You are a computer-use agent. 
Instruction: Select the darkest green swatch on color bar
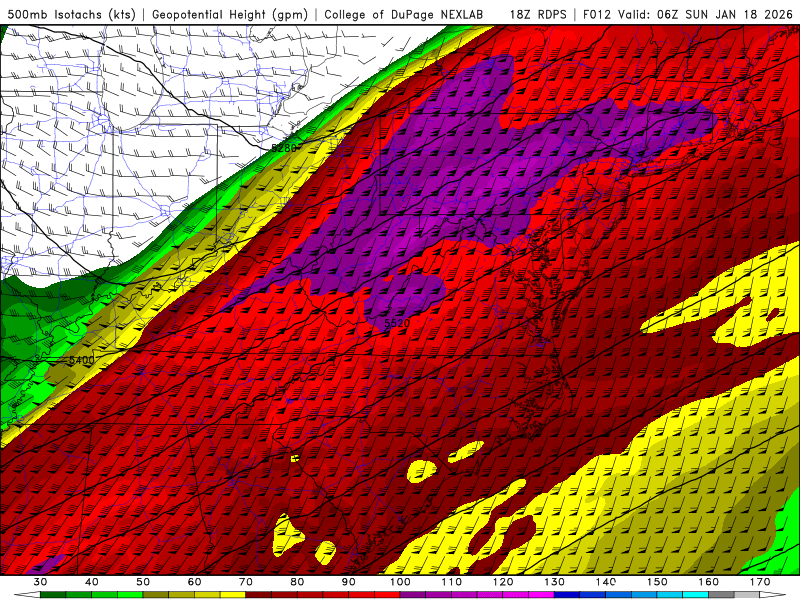tap(53, 595)
